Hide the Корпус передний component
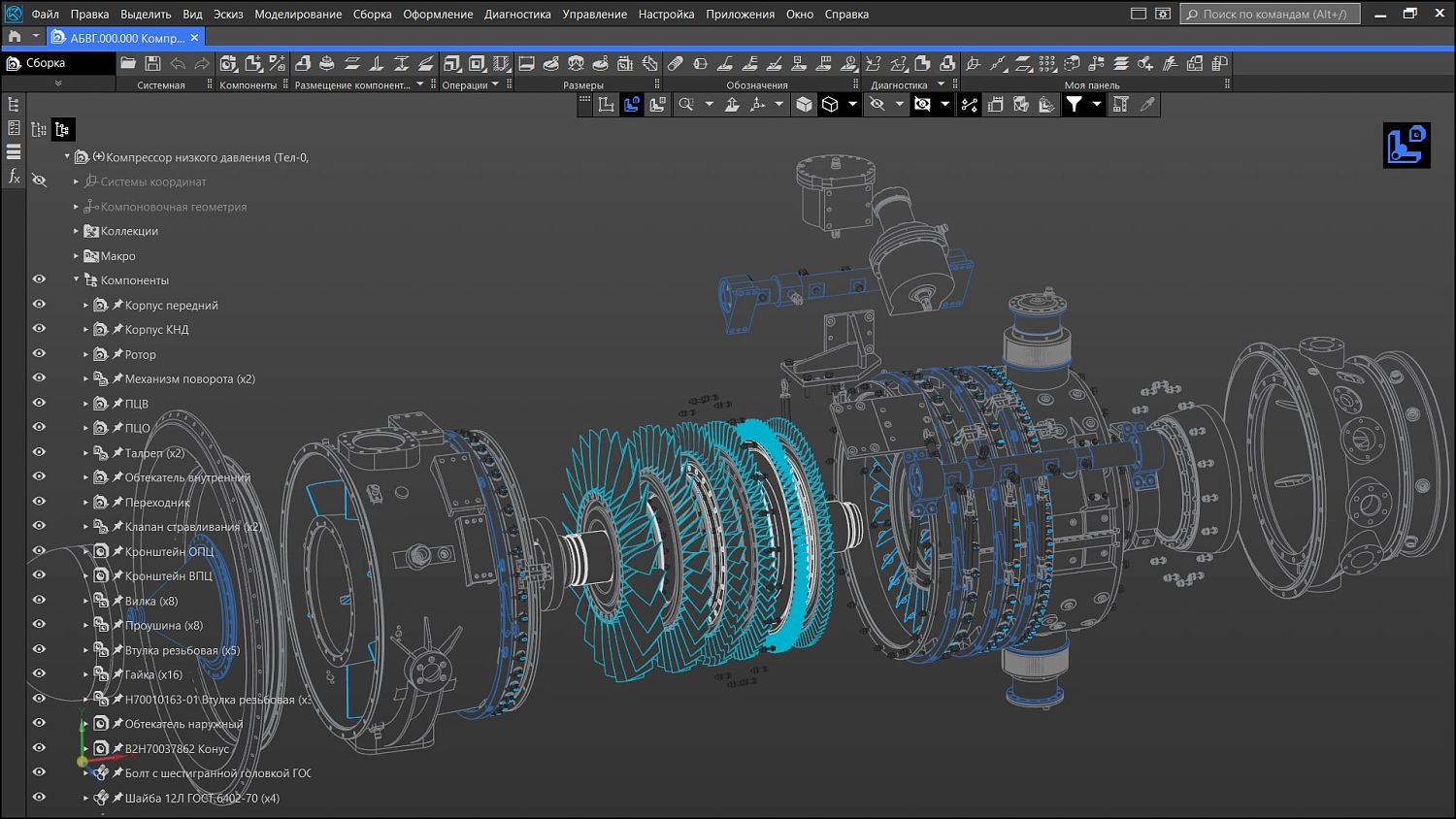Image resolution: width=1456 pixels, height=819 pixels. [39, 304]
